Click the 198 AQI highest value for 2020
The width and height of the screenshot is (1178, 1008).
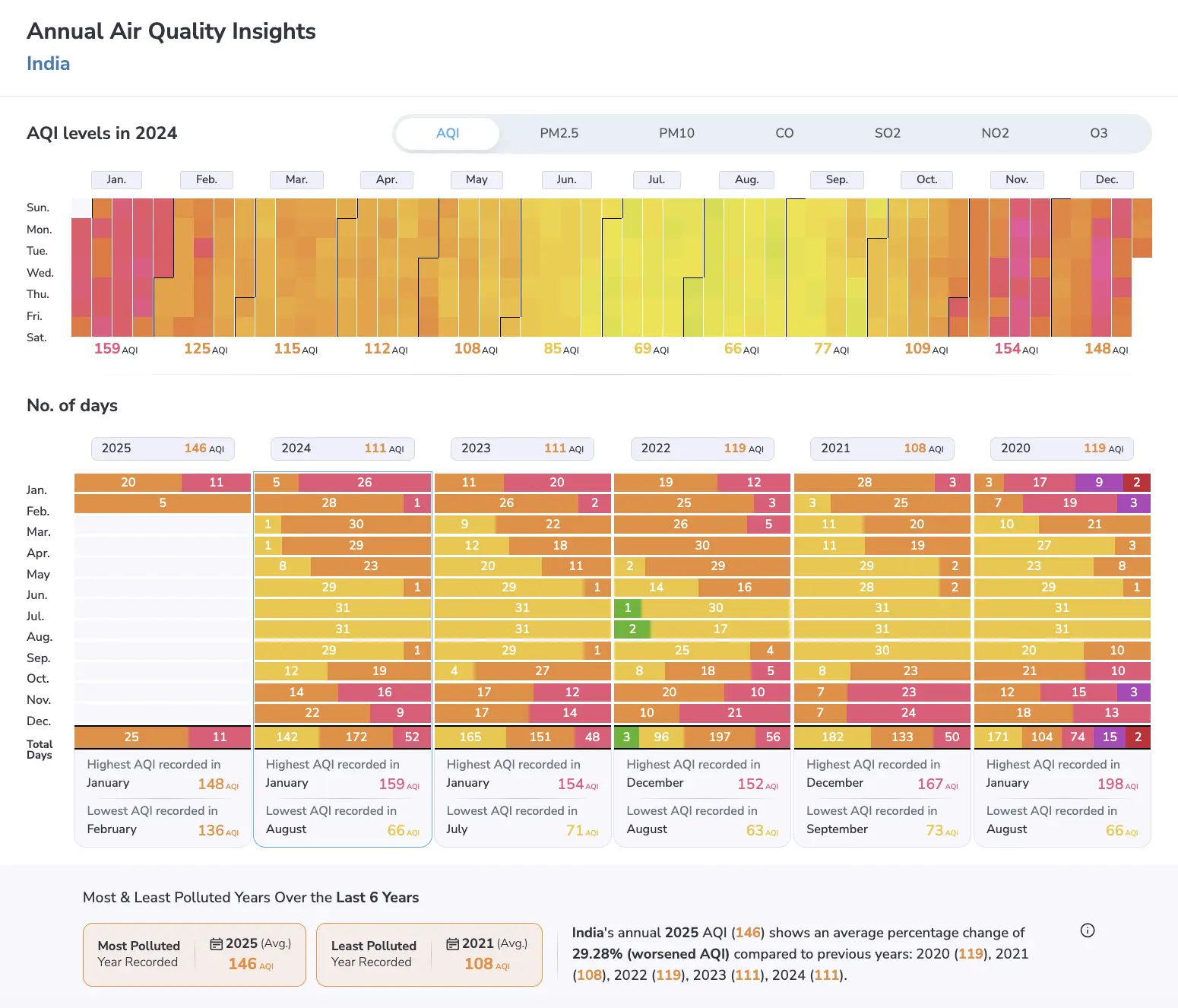click(1117, 784)
